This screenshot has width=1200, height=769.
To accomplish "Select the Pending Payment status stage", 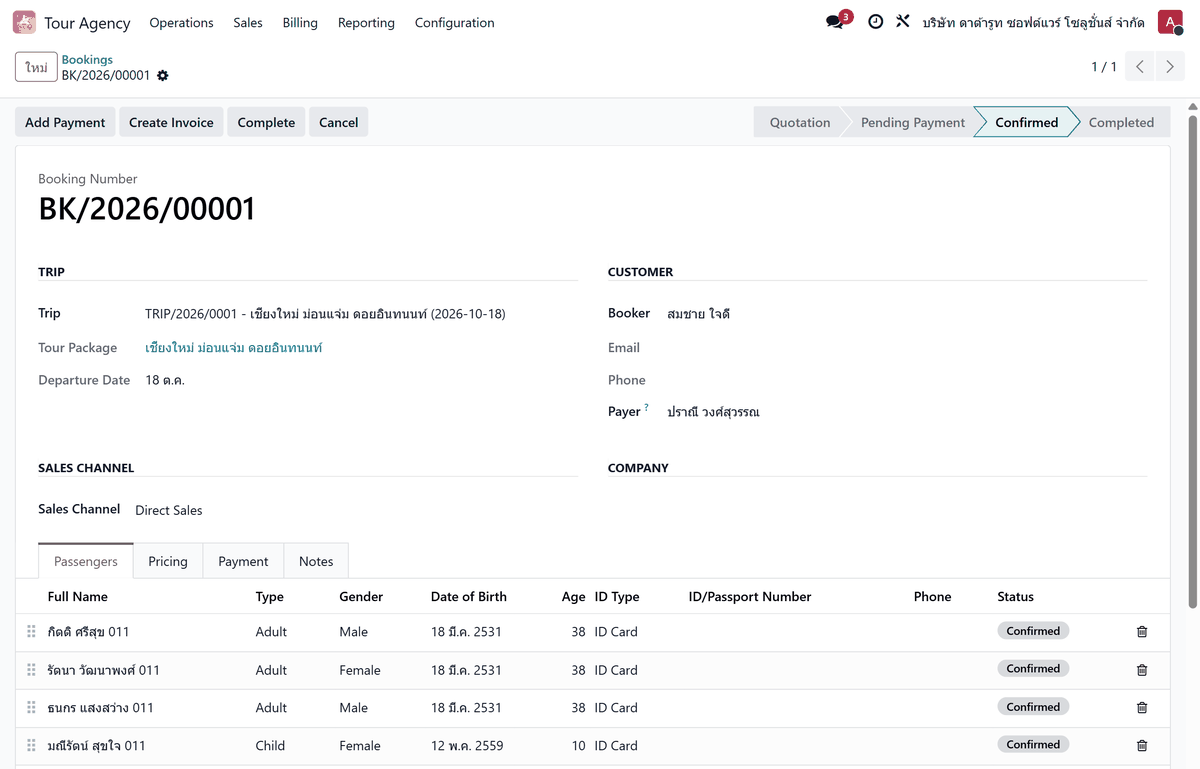I will pyautogui.click(x=913, y=122).
